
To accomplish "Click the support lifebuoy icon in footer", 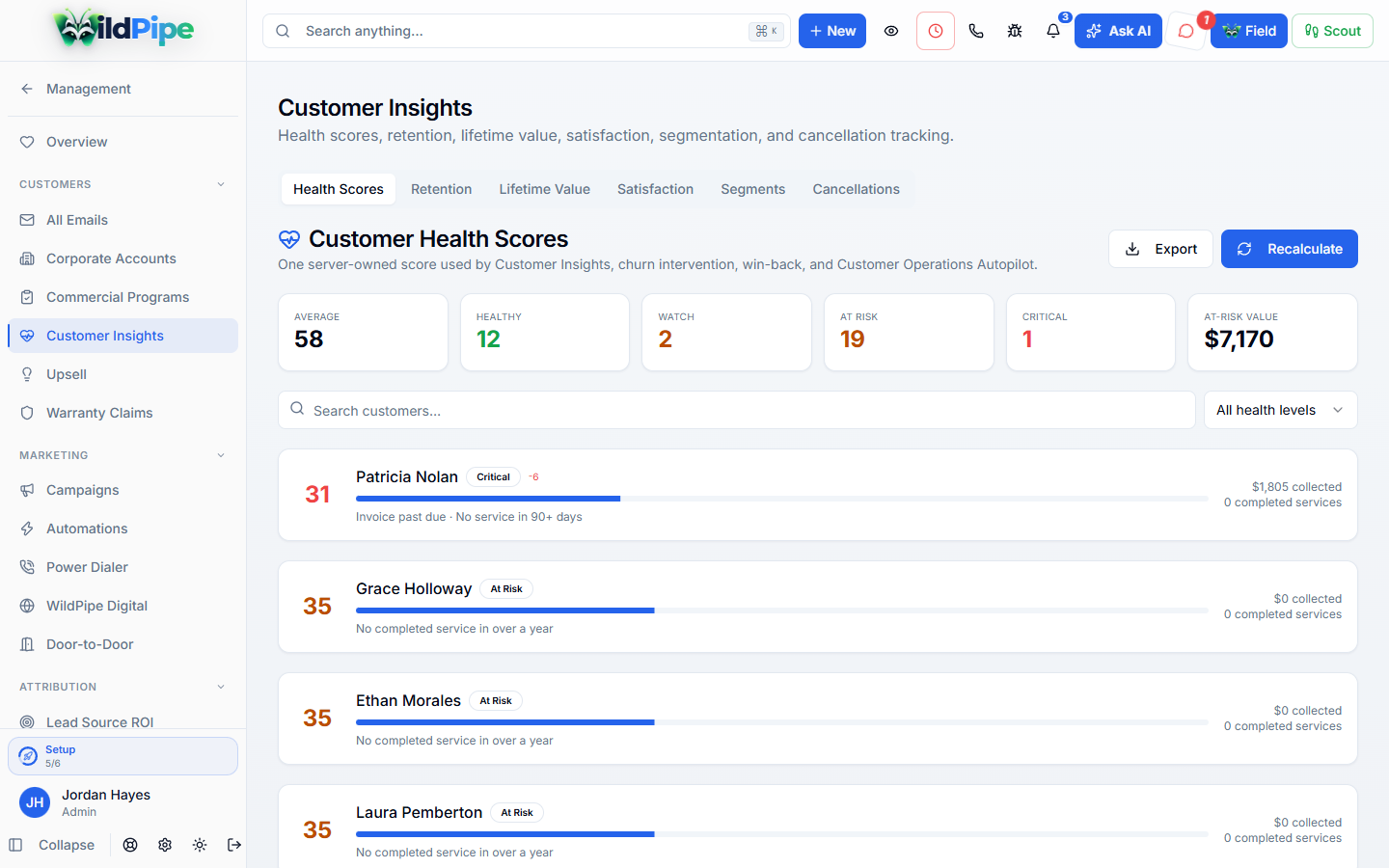I will pos(130,845).
